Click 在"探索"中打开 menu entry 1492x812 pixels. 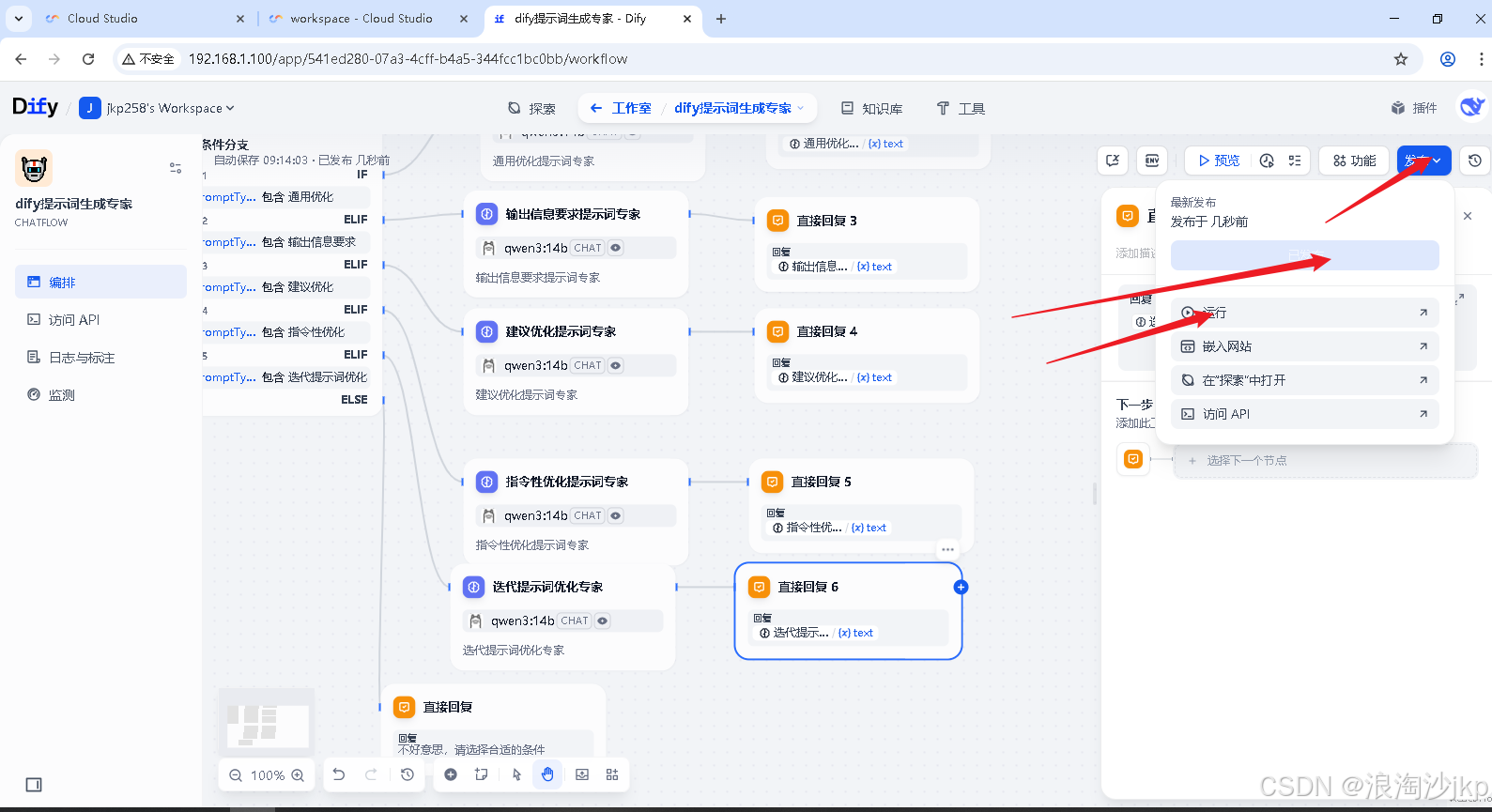tap(1304, 380)
